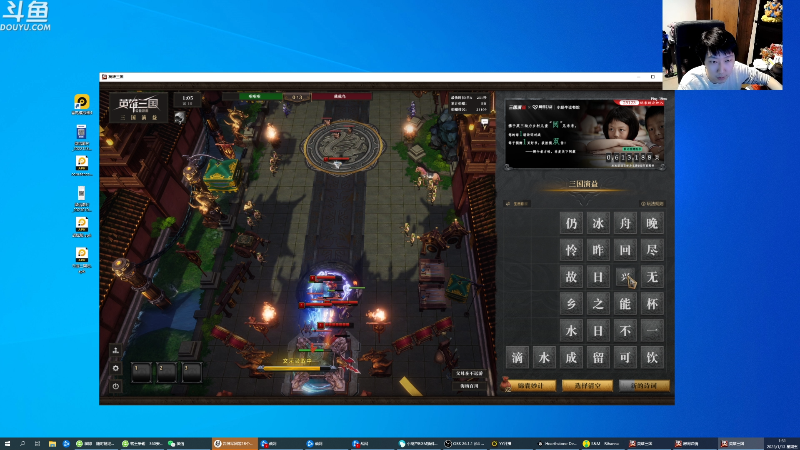Click the 故 character tile
Screen dimensions: 800x450
tap(571, 277)
